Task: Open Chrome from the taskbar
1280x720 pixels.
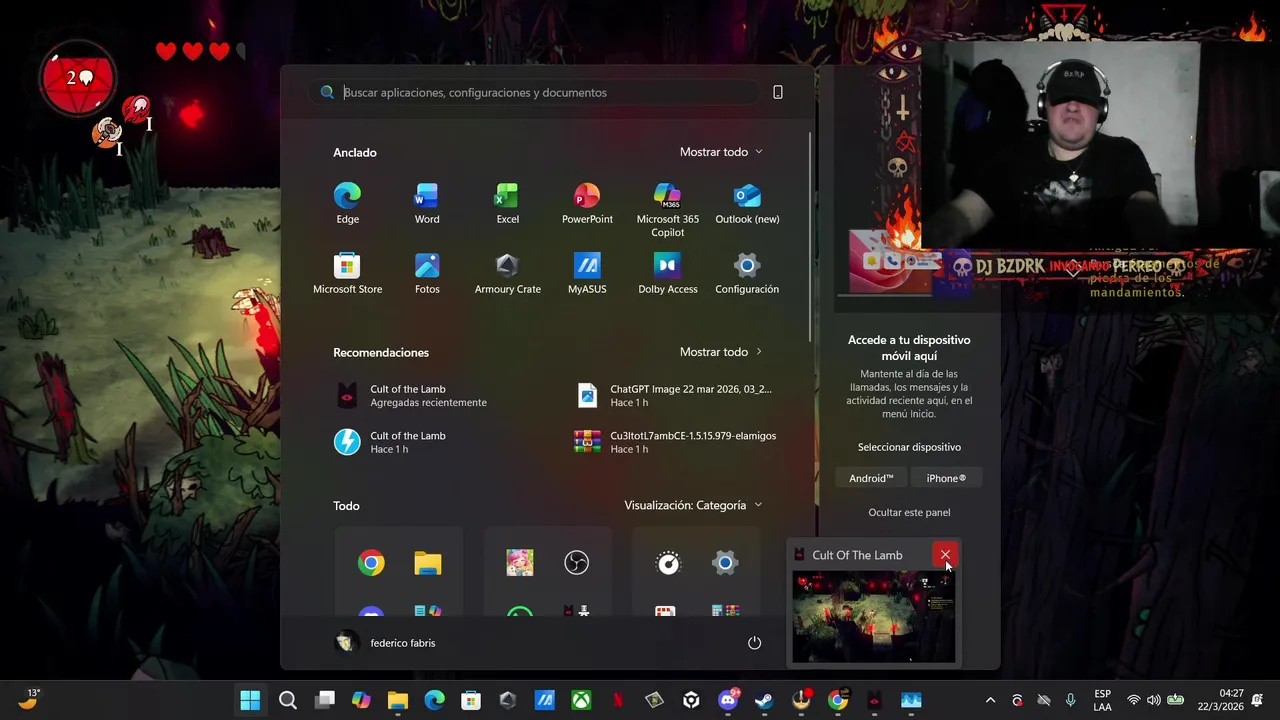Action: point(838,700)
